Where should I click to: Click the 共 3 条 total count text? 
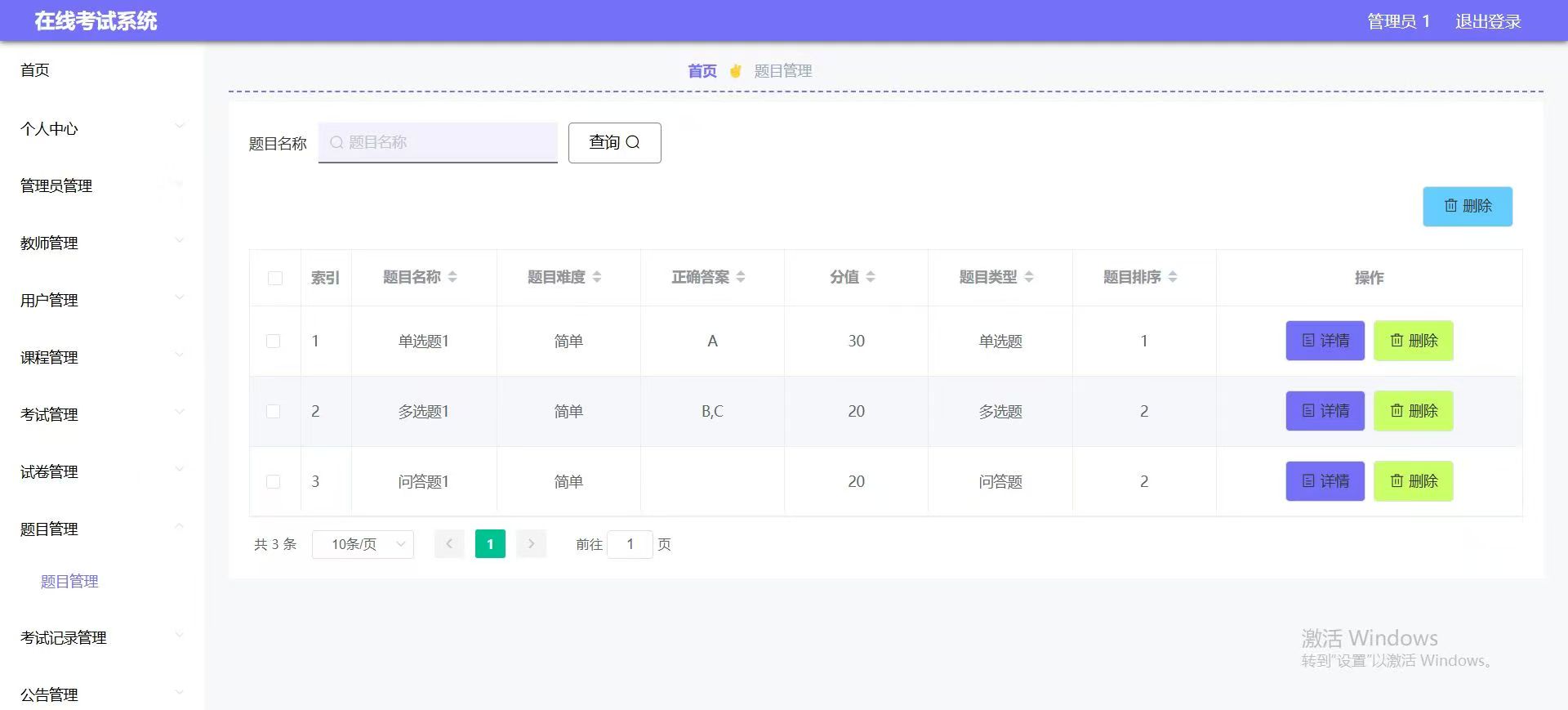click(275, 544)
